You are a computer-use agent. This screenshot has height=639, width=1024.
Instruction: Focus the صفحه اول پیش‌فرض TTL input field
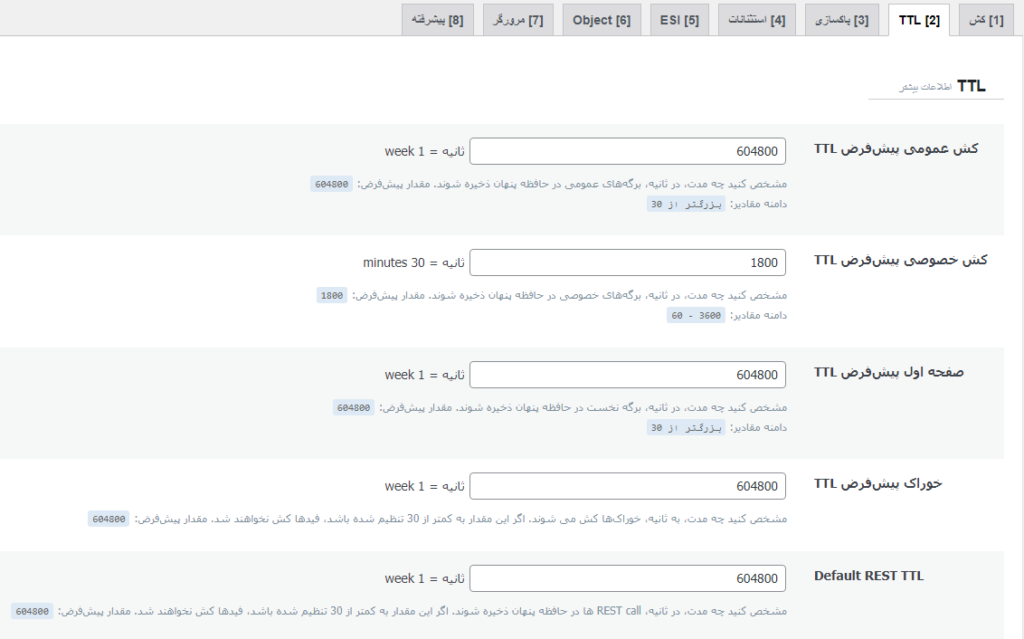627,375
